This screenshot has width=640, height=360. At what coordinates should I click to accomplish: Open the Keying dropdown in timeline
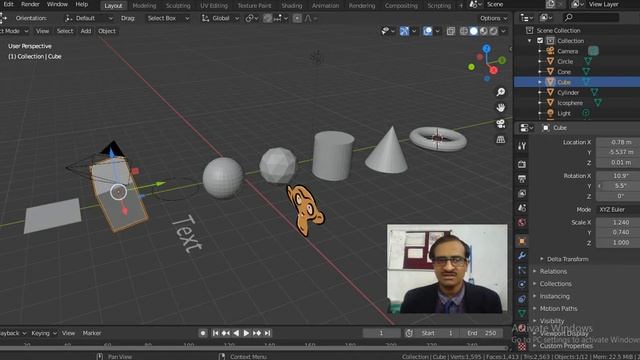point(44,333)
